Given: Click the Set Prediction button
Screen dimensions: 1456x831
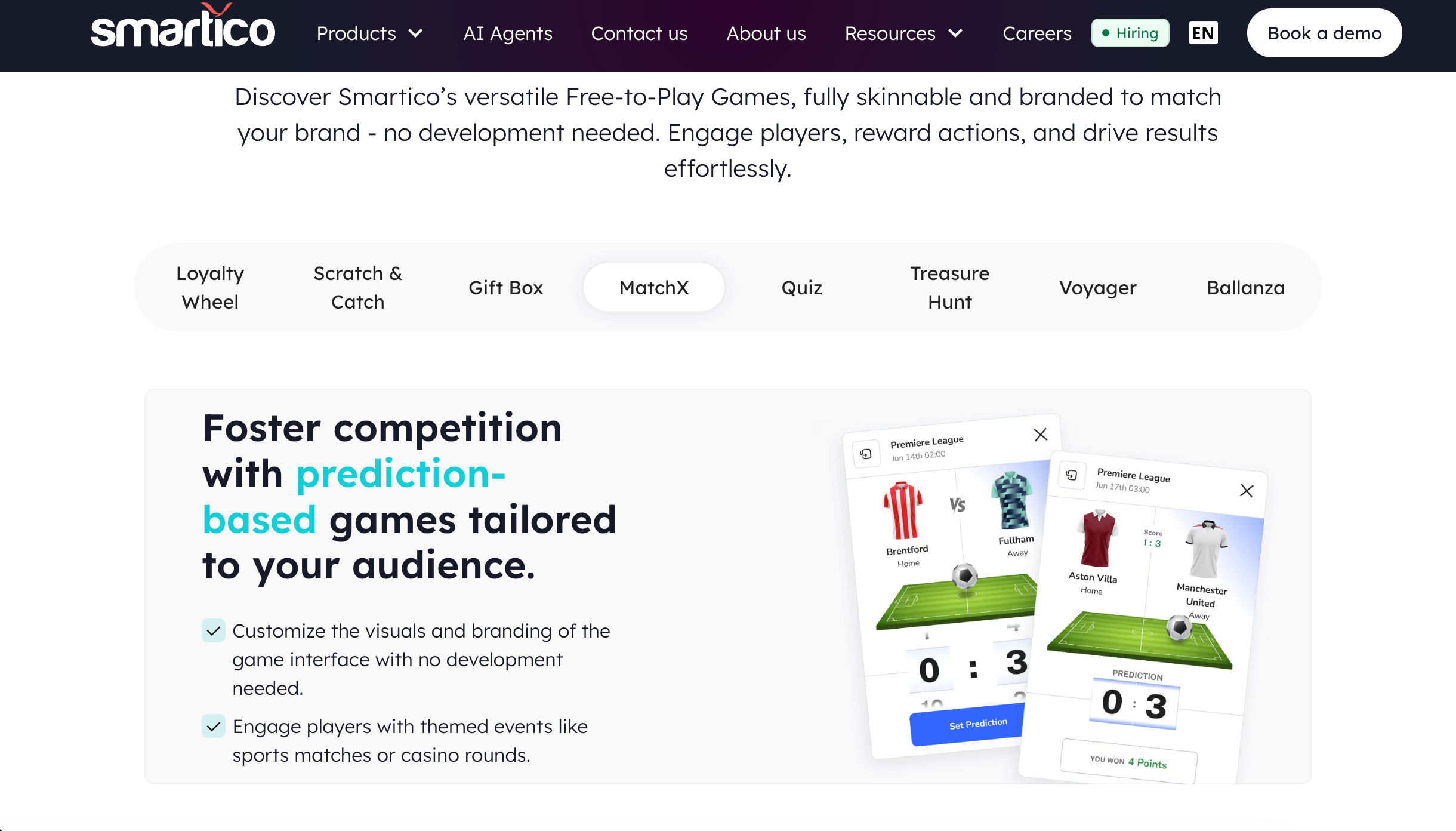Looking at the screenshot, I should 977,725.
